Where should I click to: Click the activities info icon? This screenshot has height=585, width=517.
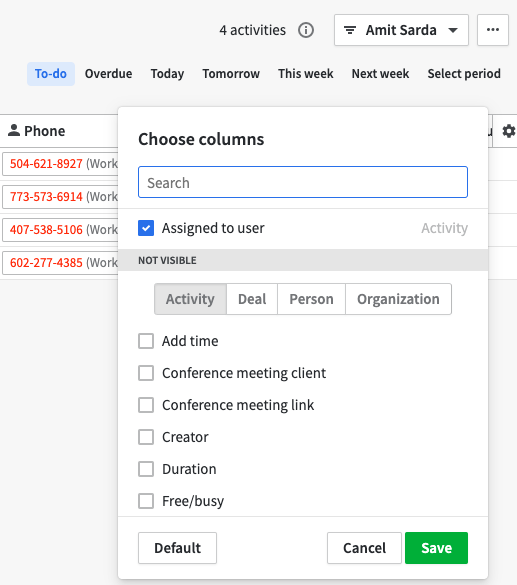[306, 30]
